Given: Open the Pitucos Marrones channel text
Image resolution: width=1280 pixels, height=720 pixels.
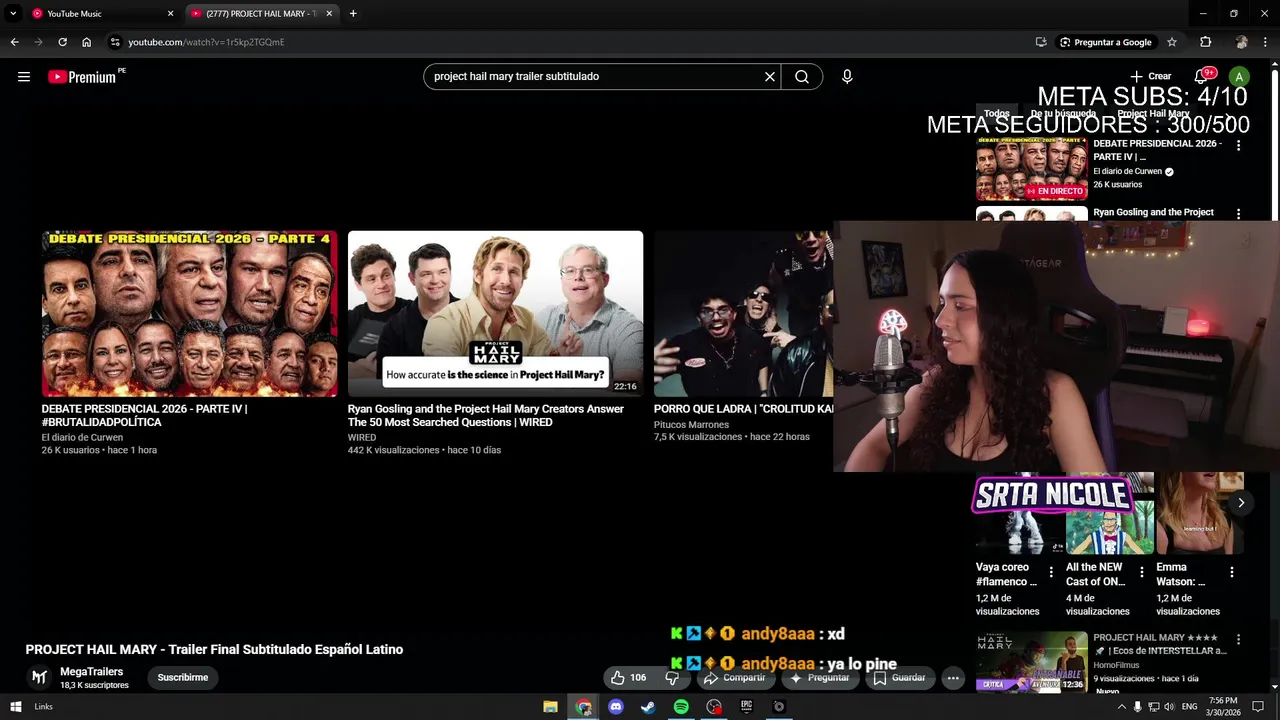Looking at the screenshot, I should pos(691,425).
